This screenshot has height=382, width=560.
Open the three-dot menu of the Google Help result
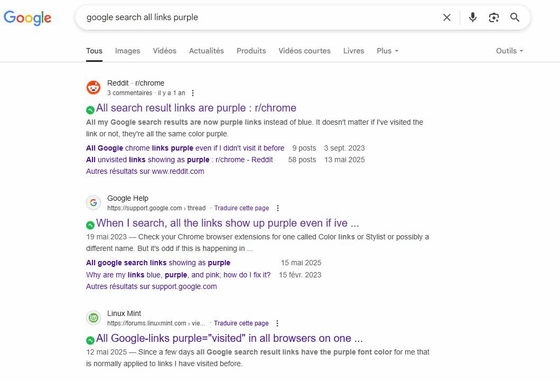click(278, 208)
